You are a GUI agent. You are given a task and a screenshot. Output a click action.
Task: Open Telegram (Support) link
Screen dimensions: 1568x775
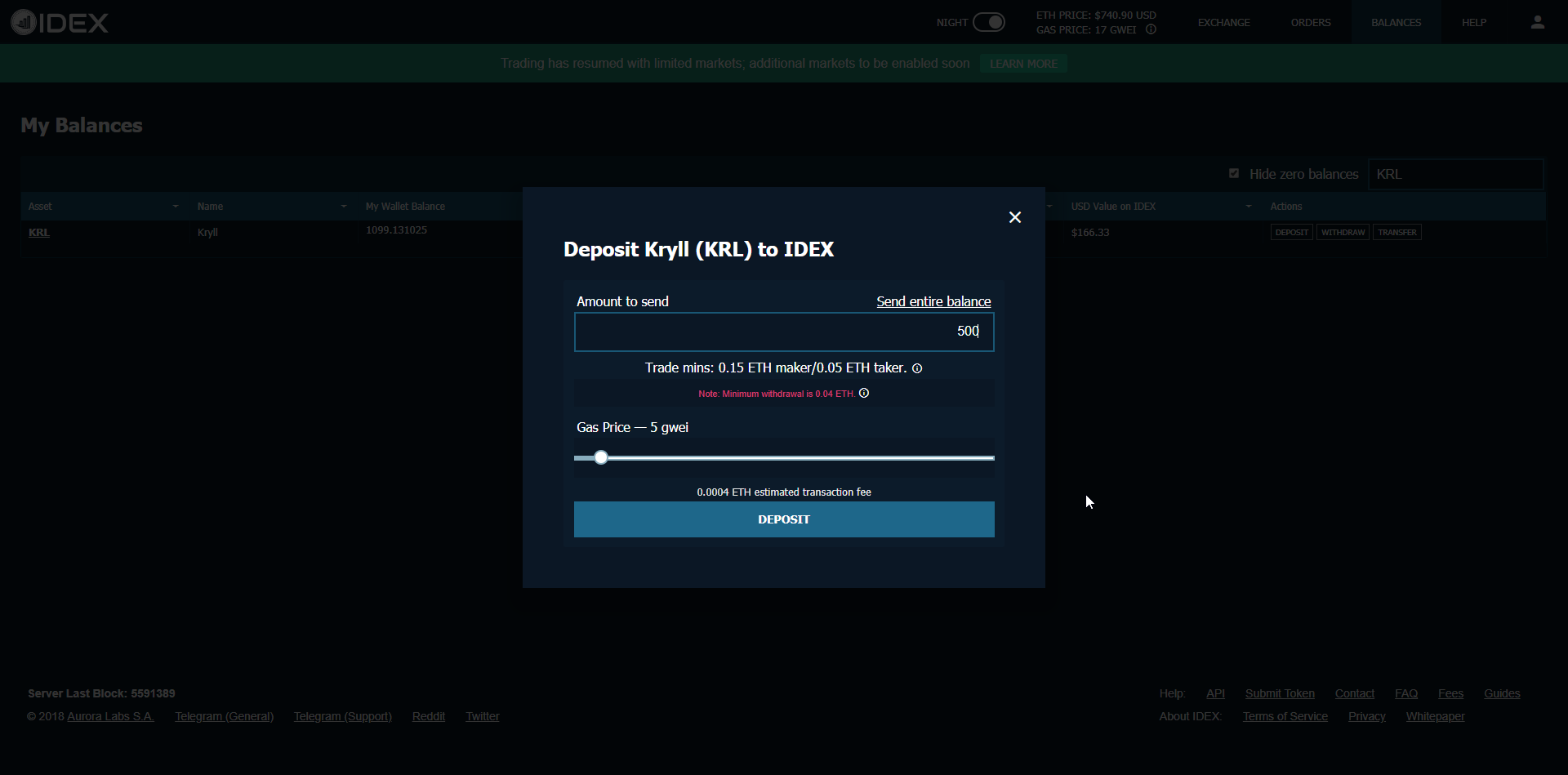(x=343, y=716)
